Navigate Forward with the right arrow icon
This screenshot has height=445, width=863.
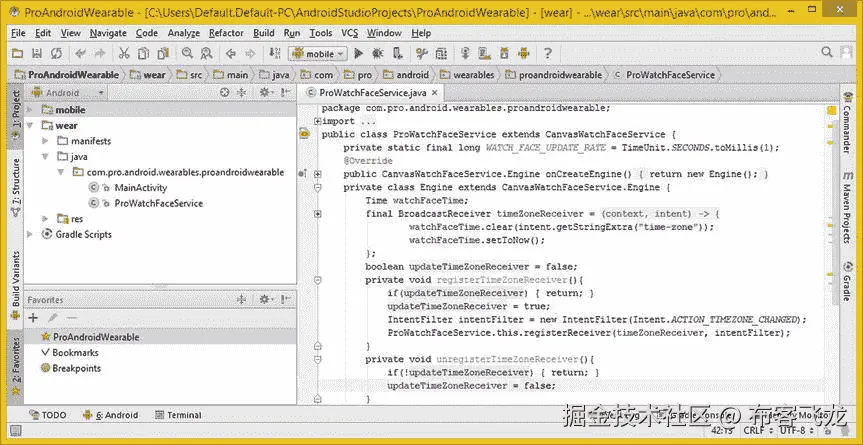click(250, 53)
